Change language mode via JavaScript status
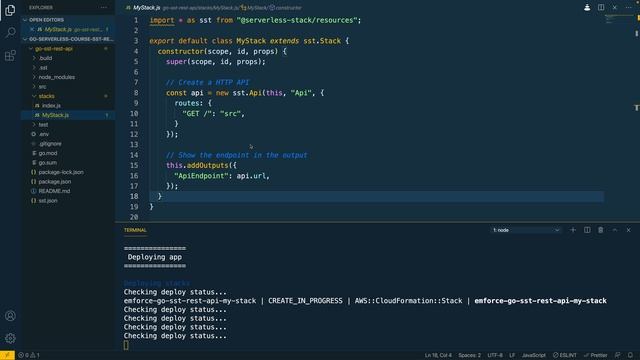This screenshot has height=360, width=640. click(533, 355)
